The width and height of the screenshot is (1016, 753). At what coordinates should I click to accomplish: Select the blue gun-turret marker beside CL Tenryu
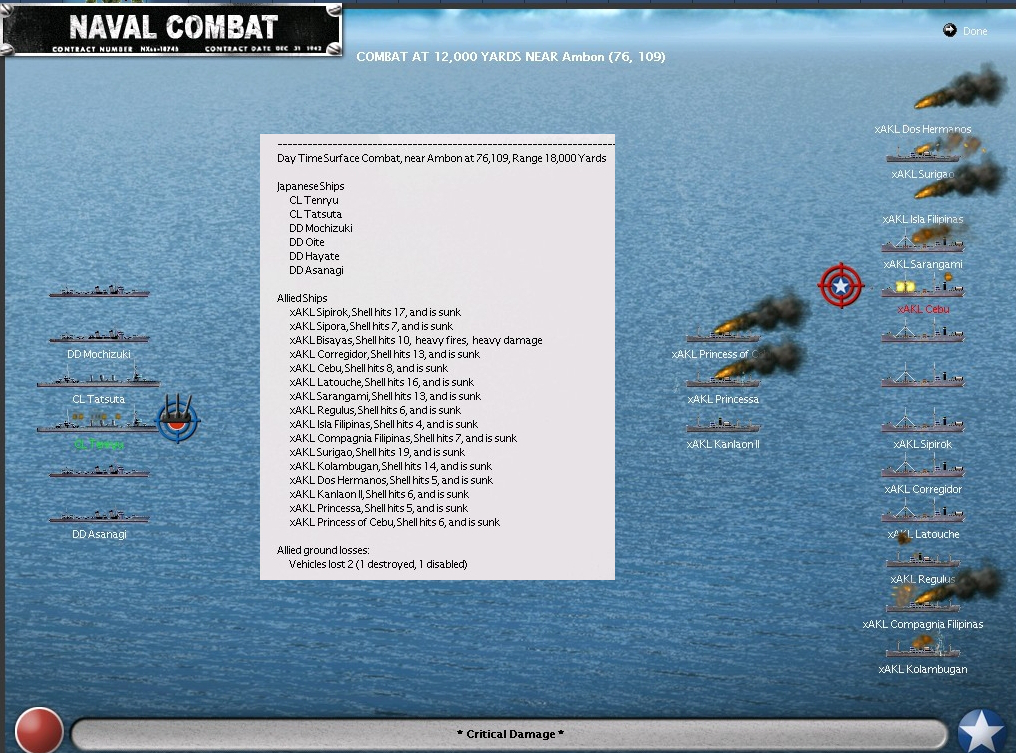coord(178,419)
